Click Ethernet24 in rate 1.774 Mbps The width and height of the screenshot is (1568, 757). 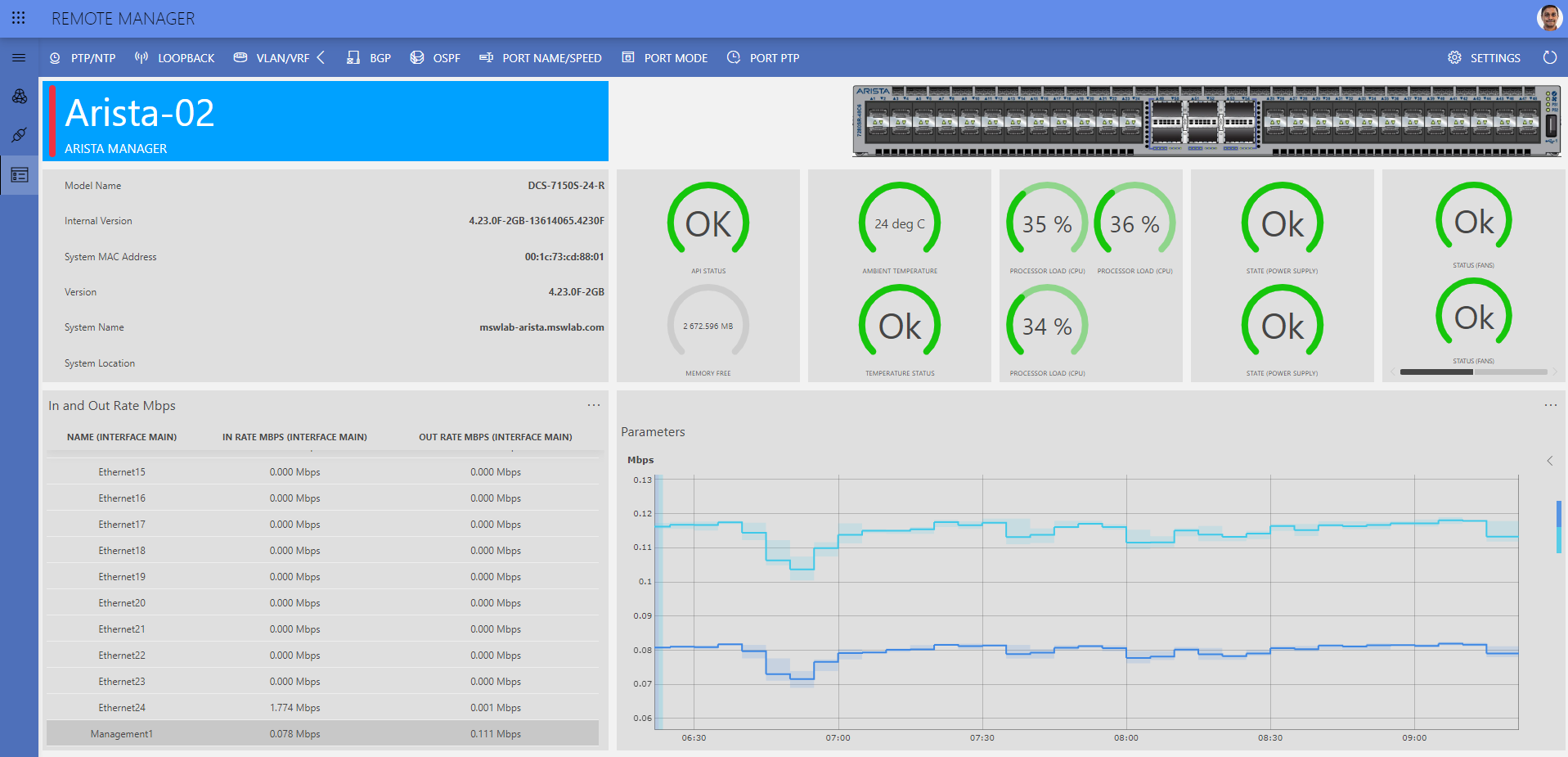(x=295, y=707)
